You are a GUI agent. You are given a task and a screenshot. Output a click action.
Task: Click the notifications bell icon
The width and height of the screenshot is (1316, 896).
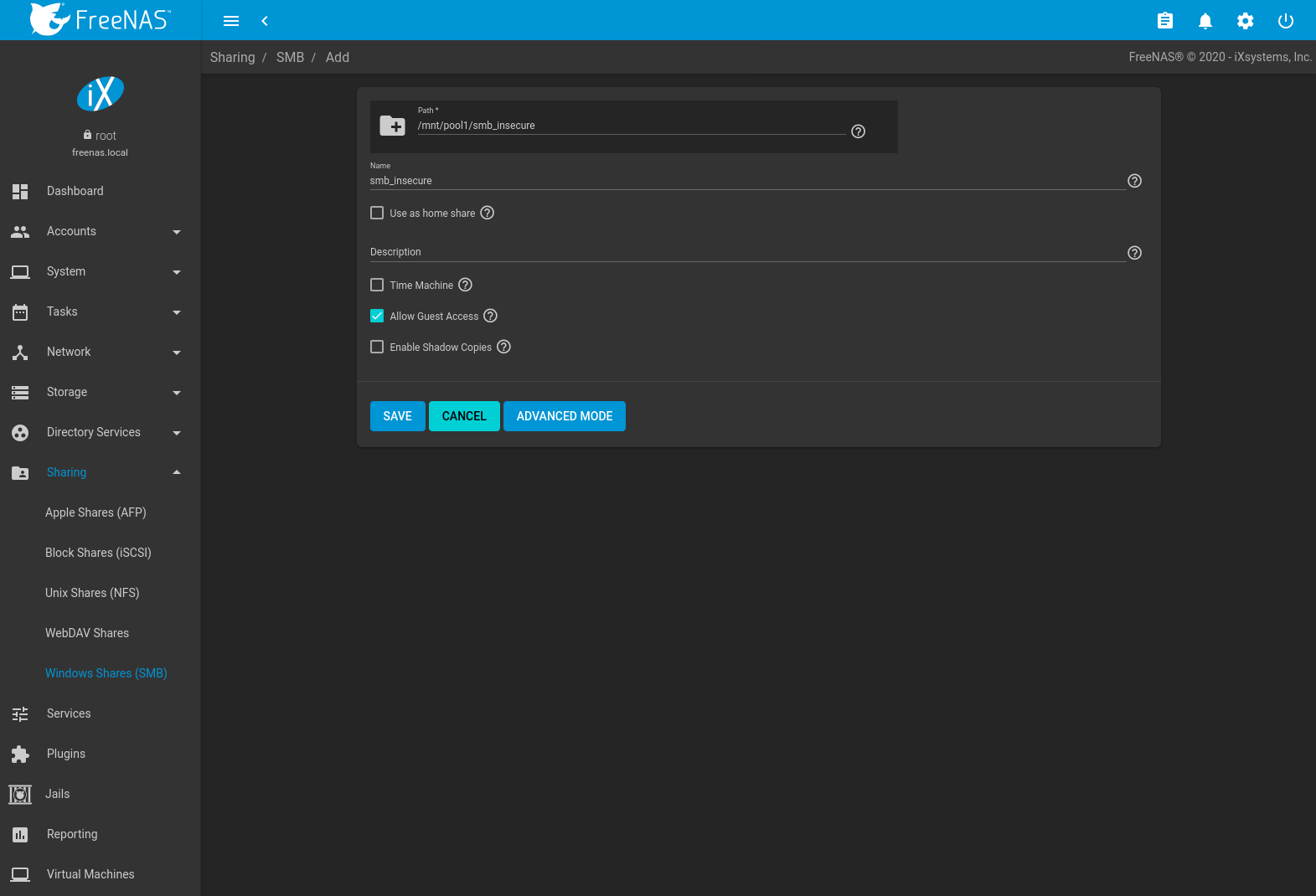click(1205, 21)
